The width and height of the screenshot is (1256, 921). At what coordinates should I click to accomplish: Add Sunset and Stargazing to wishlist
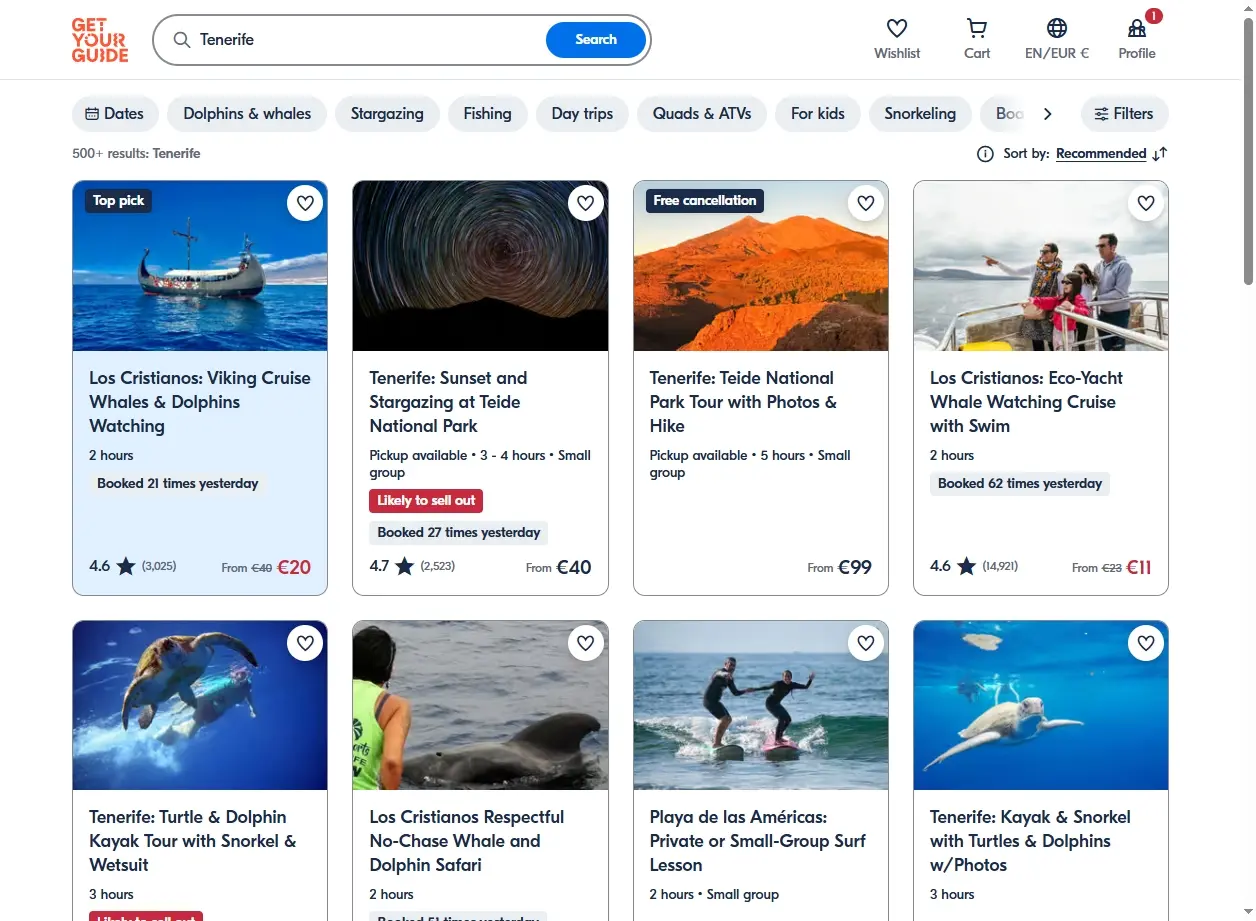585,204
